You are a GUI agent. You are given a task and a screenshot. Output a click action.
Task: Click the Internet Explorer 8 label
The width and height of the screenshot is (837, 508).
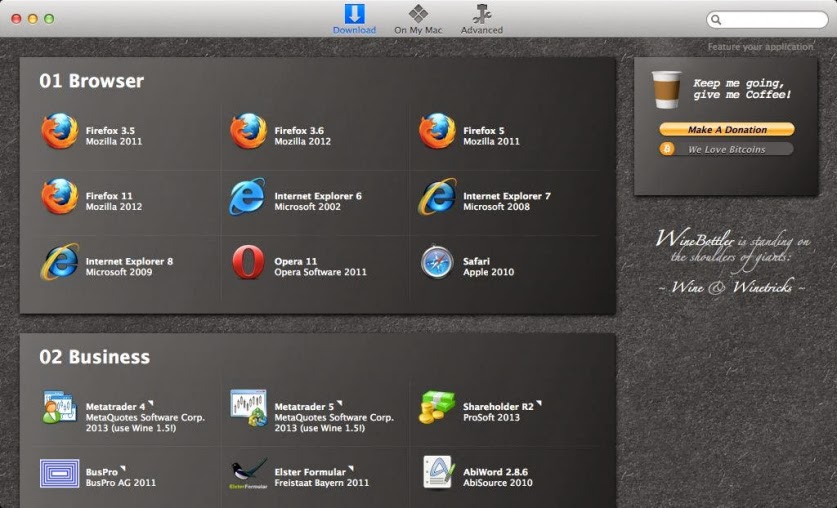click(x=129, y=261)
